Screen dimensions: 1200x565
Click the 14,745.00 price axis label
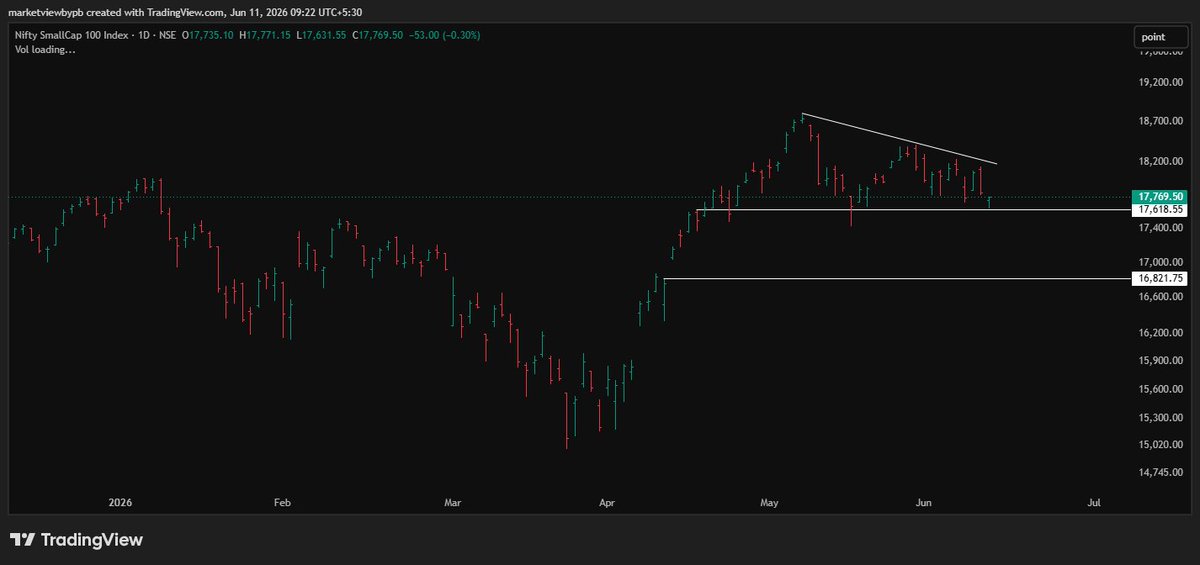pos(1160,472)
